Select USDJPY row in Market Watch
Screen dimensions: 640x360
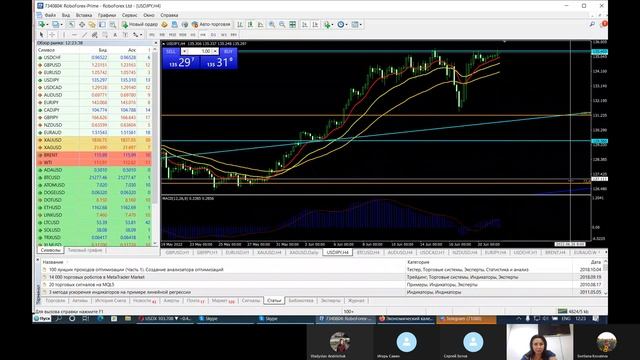(94, 80)
